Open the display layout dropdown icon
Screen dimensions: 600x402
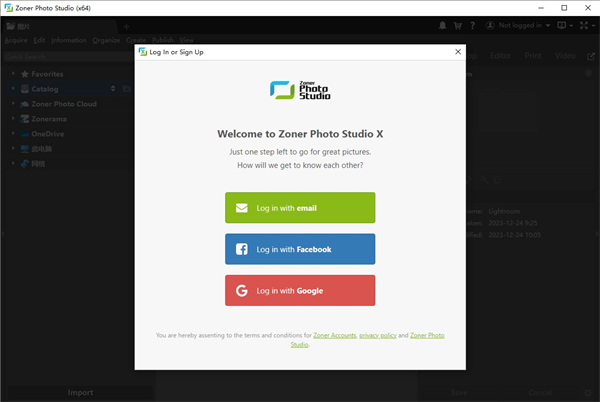(565, 25)
